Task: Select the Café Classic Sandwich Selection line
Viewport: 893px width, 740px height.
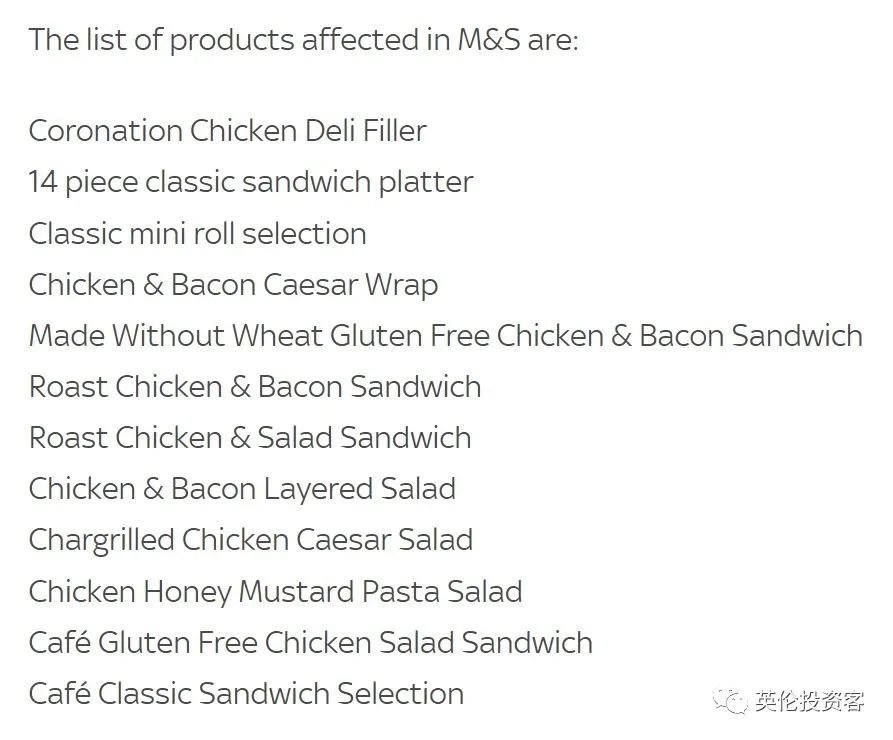Action: [x=247, y=694]
